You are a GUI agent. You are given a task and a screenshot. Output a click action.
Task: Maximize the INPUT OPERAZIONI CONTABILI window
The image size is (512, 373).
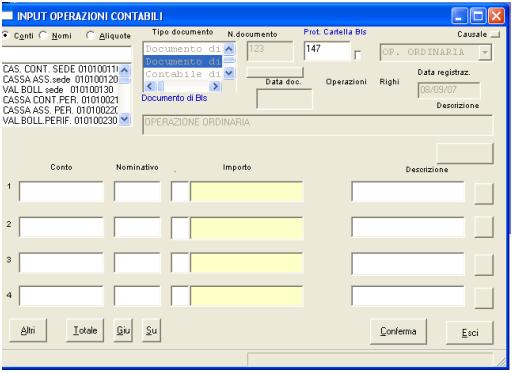[478, 16]
